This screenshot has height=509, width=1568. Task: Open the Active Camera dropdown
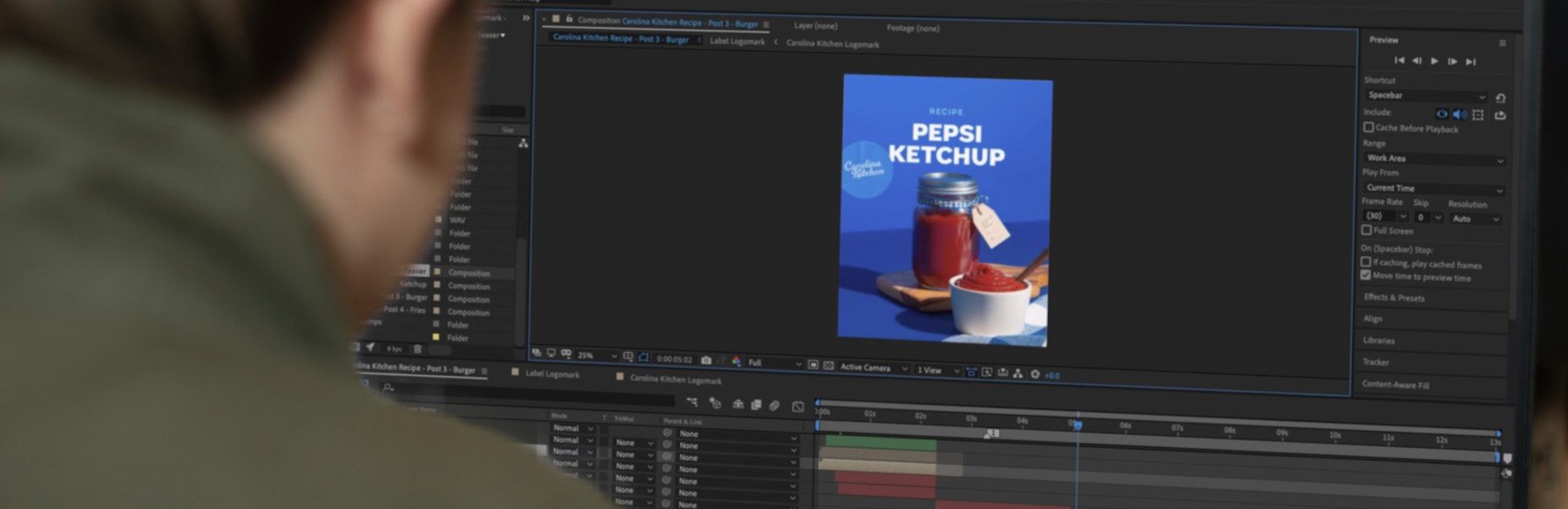coord(874,368)
